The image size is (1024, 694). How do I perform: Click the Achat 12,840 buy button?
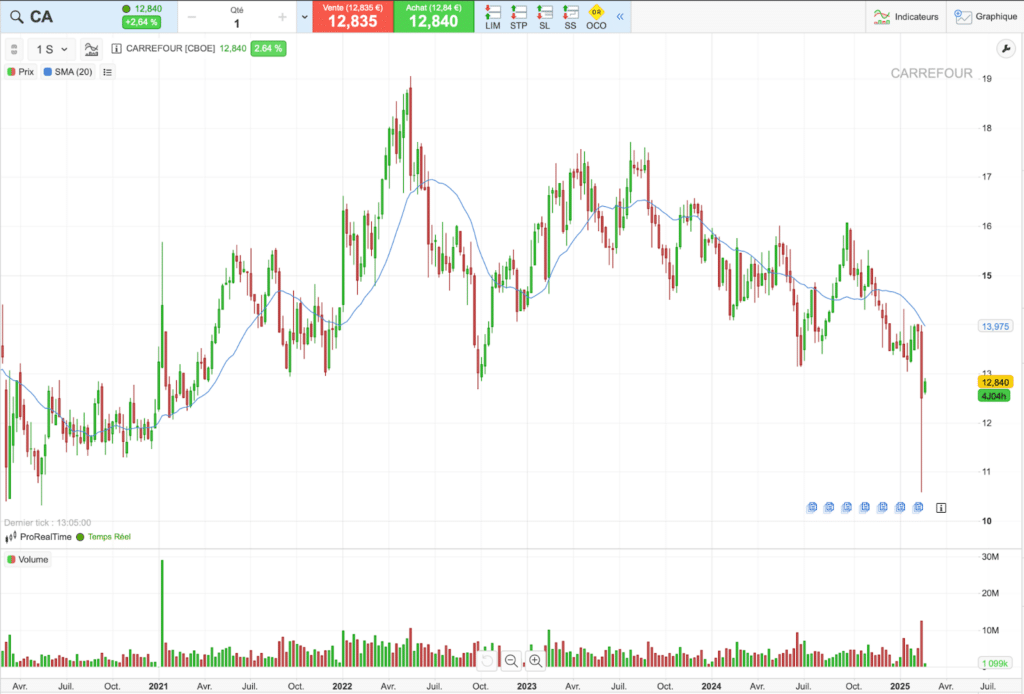pos(434,17)
